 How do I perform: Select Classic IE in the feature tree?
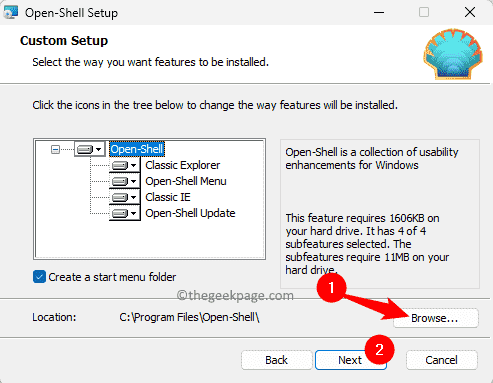tap(168, 197)
